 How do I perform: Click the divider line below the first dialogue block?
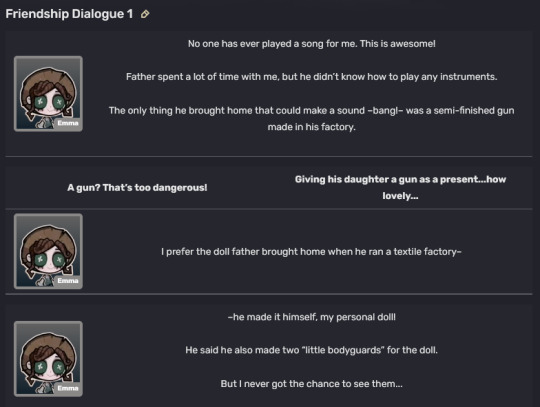point(269,156)
